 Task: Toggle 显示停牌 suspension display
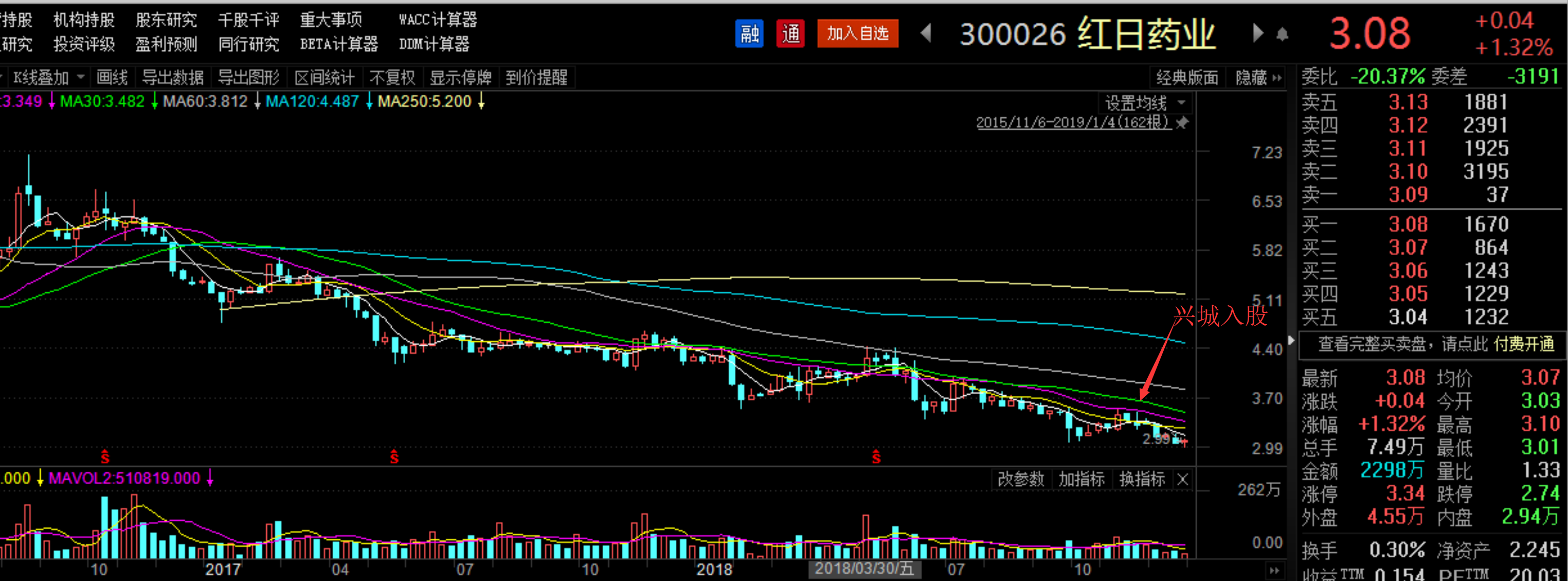[460, 78]
